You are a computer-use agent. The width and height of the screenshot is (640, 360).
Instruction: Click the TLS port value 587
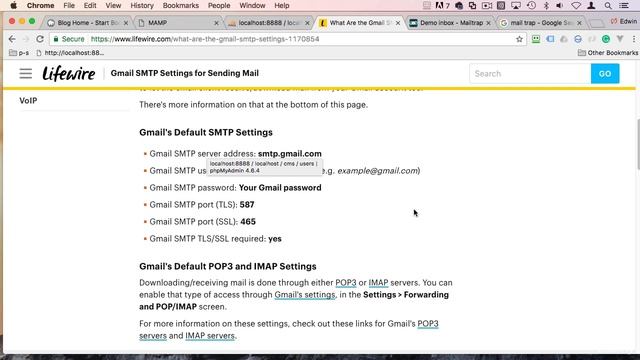247,205
